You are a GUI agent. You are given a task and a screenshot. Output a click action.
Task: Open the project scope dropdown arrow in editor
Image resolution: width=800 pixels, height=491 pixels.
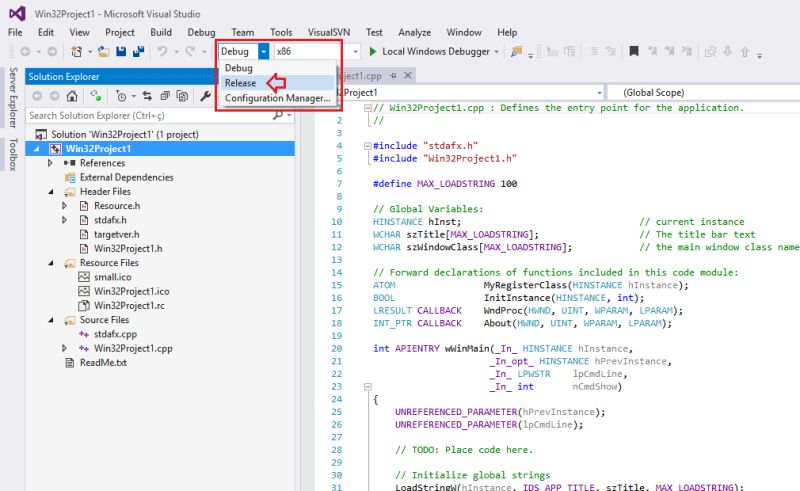click(x=599, y=93)
